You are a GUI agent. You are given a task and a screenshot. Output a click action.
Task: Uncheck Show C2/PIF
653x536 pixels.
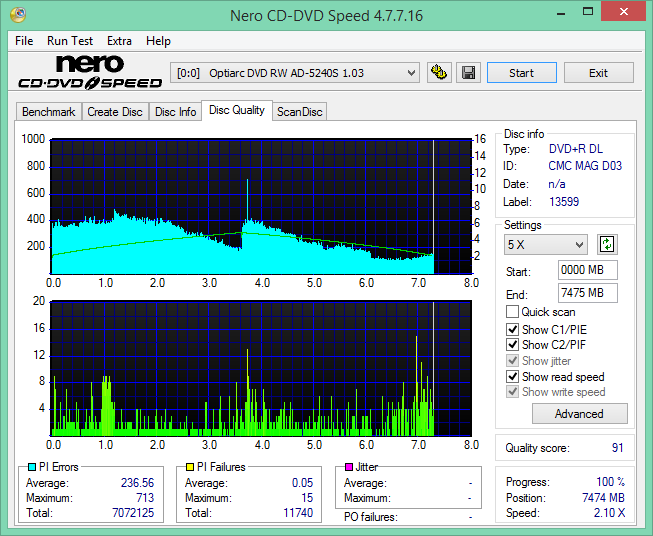click(x=512, y=345)
